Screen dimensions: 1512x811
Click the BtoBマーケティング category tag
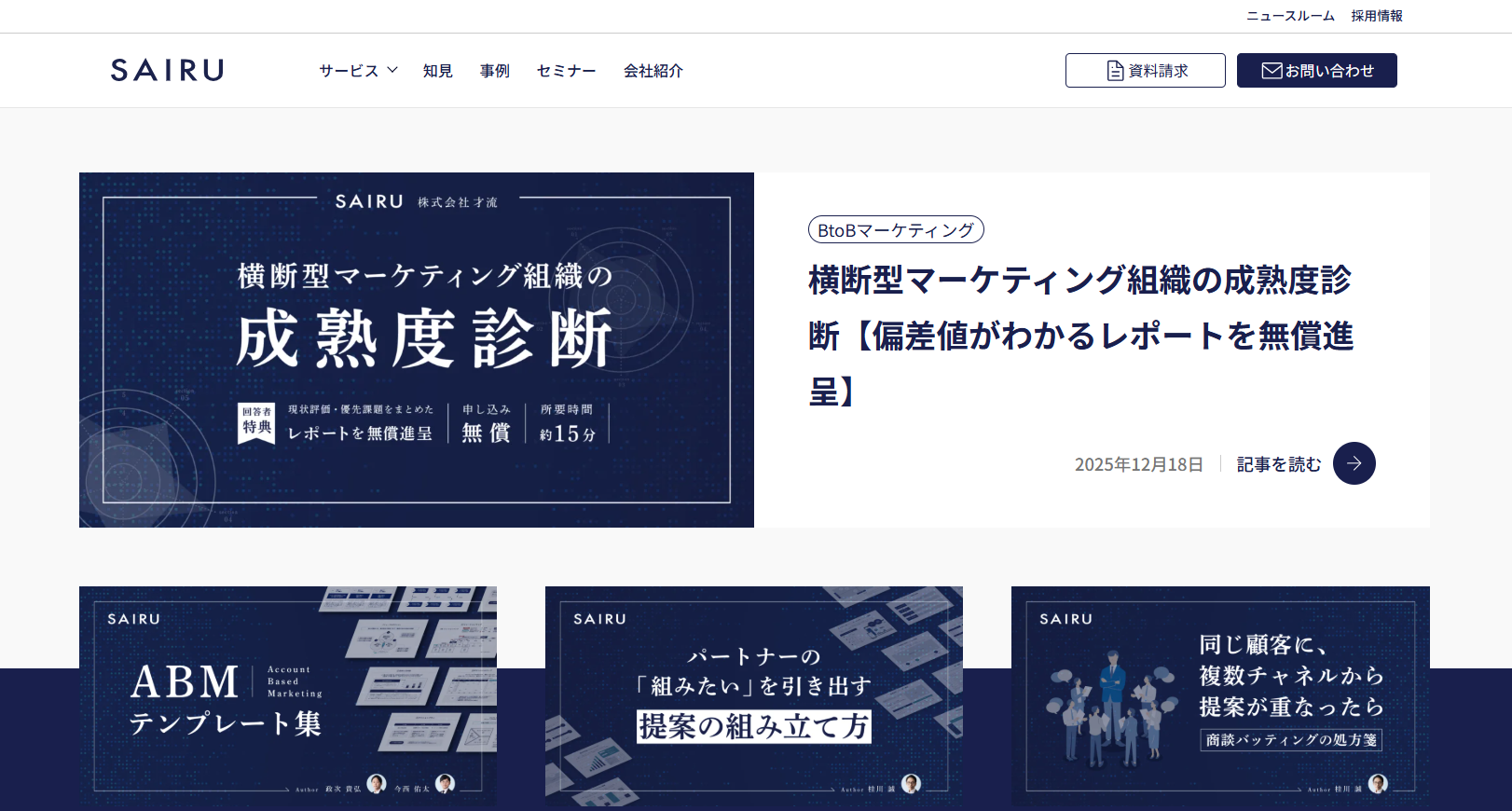coord(895,230)
